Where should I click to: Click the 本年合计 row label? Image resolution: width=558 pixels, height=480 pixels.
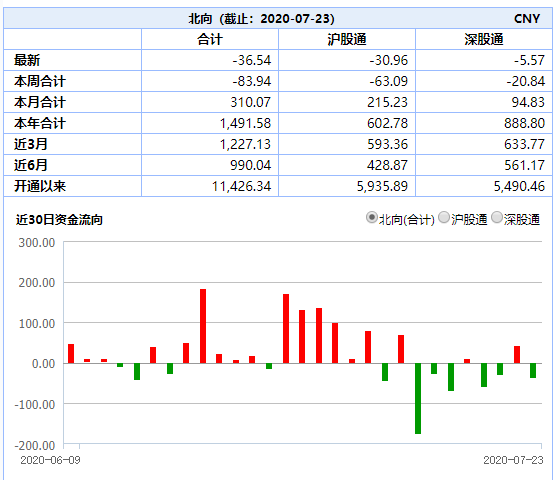[x=40, y=123]
